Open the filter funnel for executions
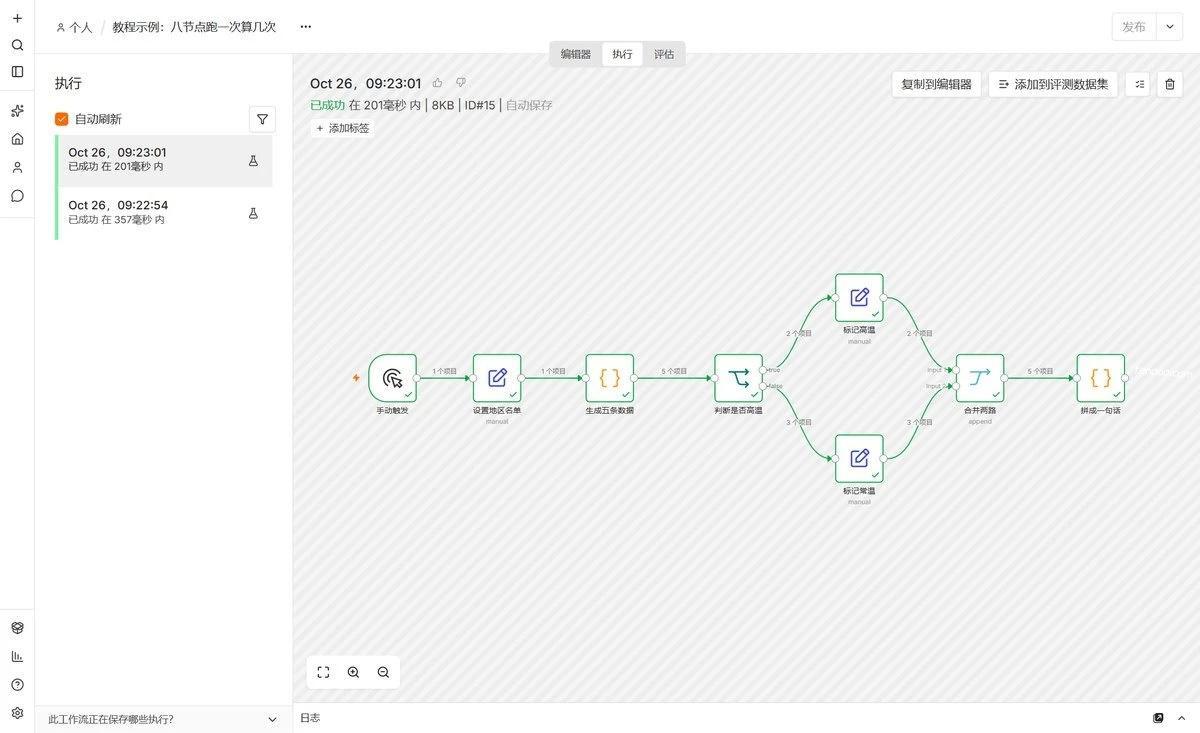Screen dimensions: 1200x733 point(262,119)
